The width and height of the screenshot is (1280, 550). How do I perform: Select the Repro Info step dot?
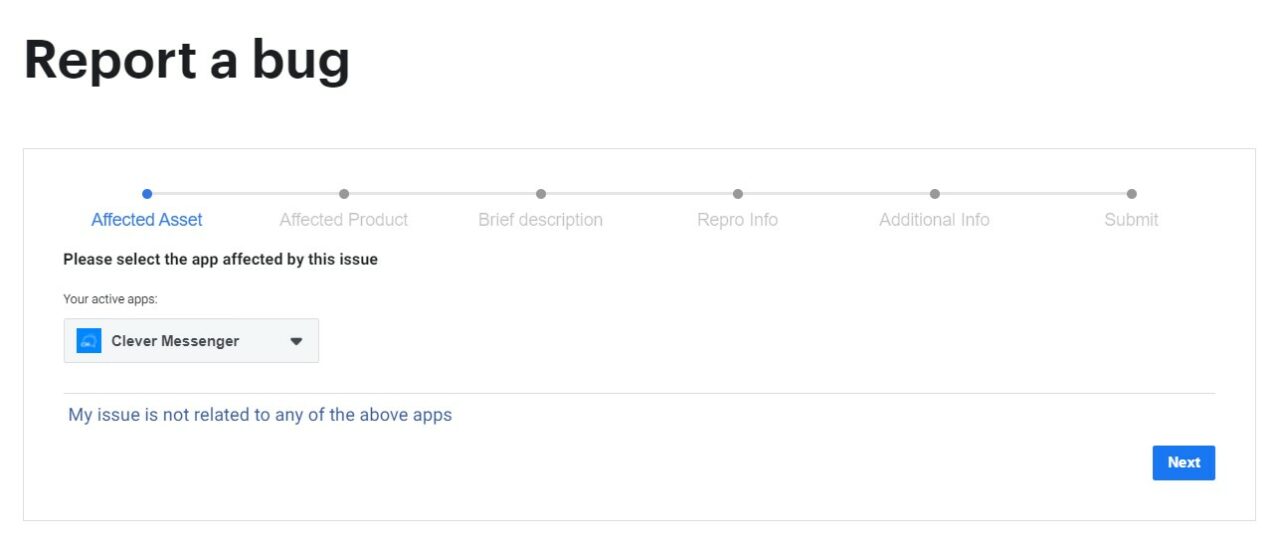pyautogui.click(x=738, y=194)
